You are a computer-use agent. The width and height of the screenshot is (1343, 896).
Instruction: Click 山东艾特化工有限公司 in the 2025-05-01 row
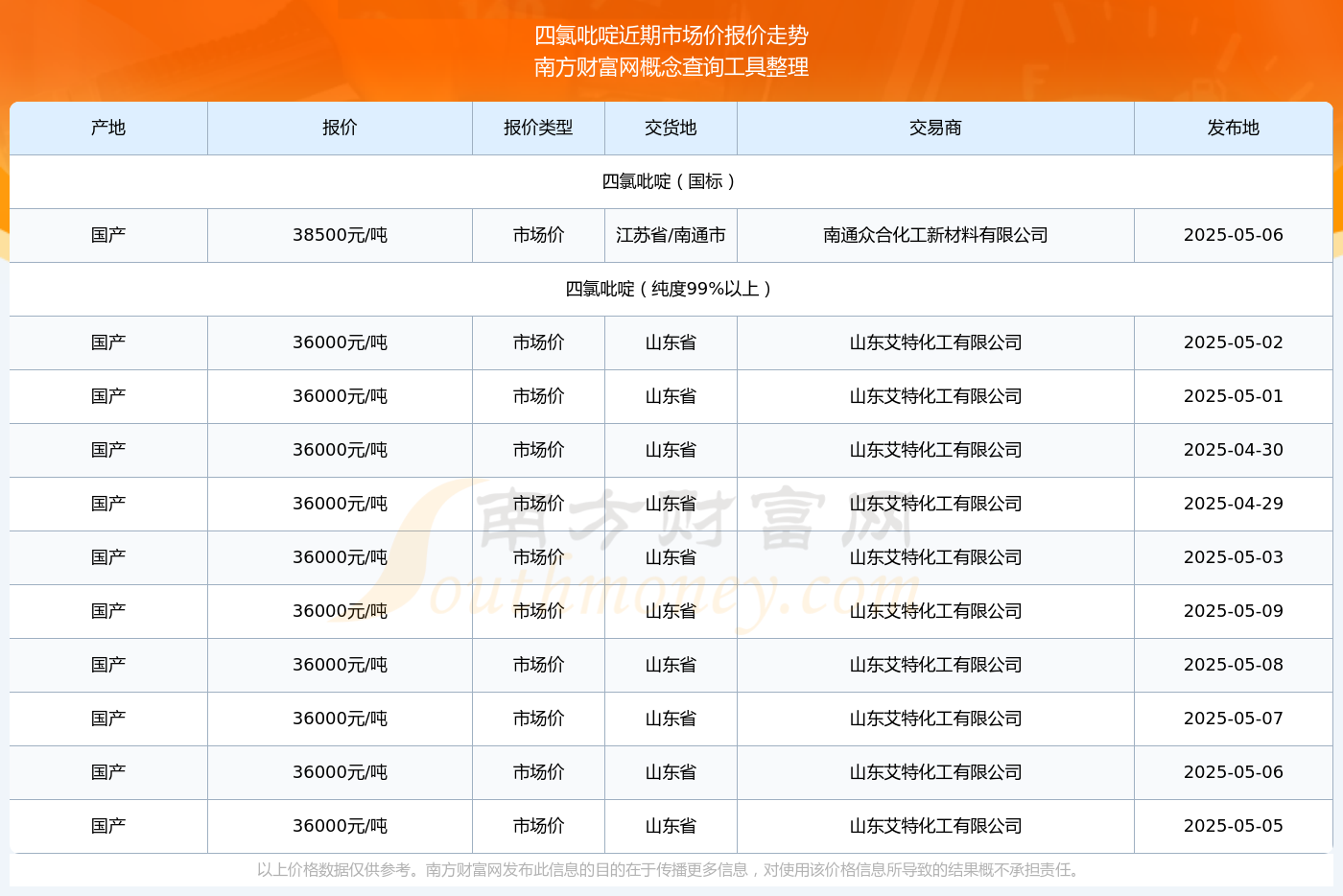tap(935, 396)
